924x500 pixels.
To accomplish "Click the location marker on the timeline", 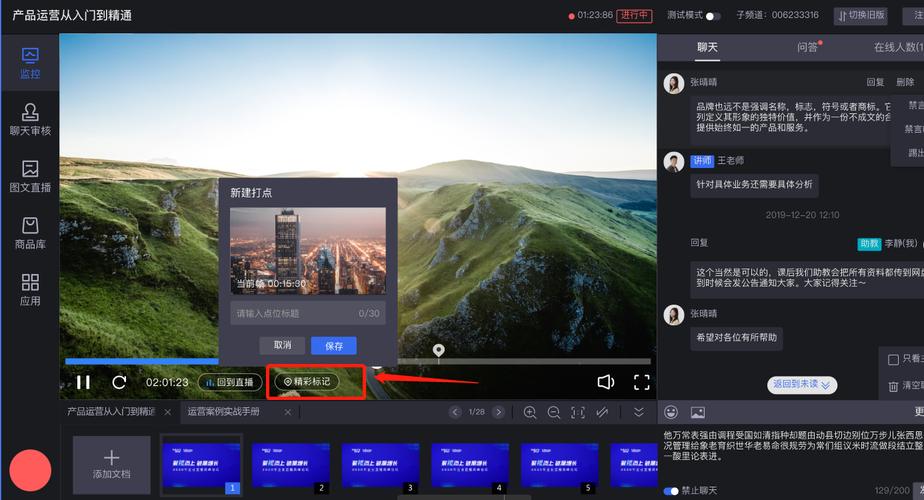I will [438, 351].
